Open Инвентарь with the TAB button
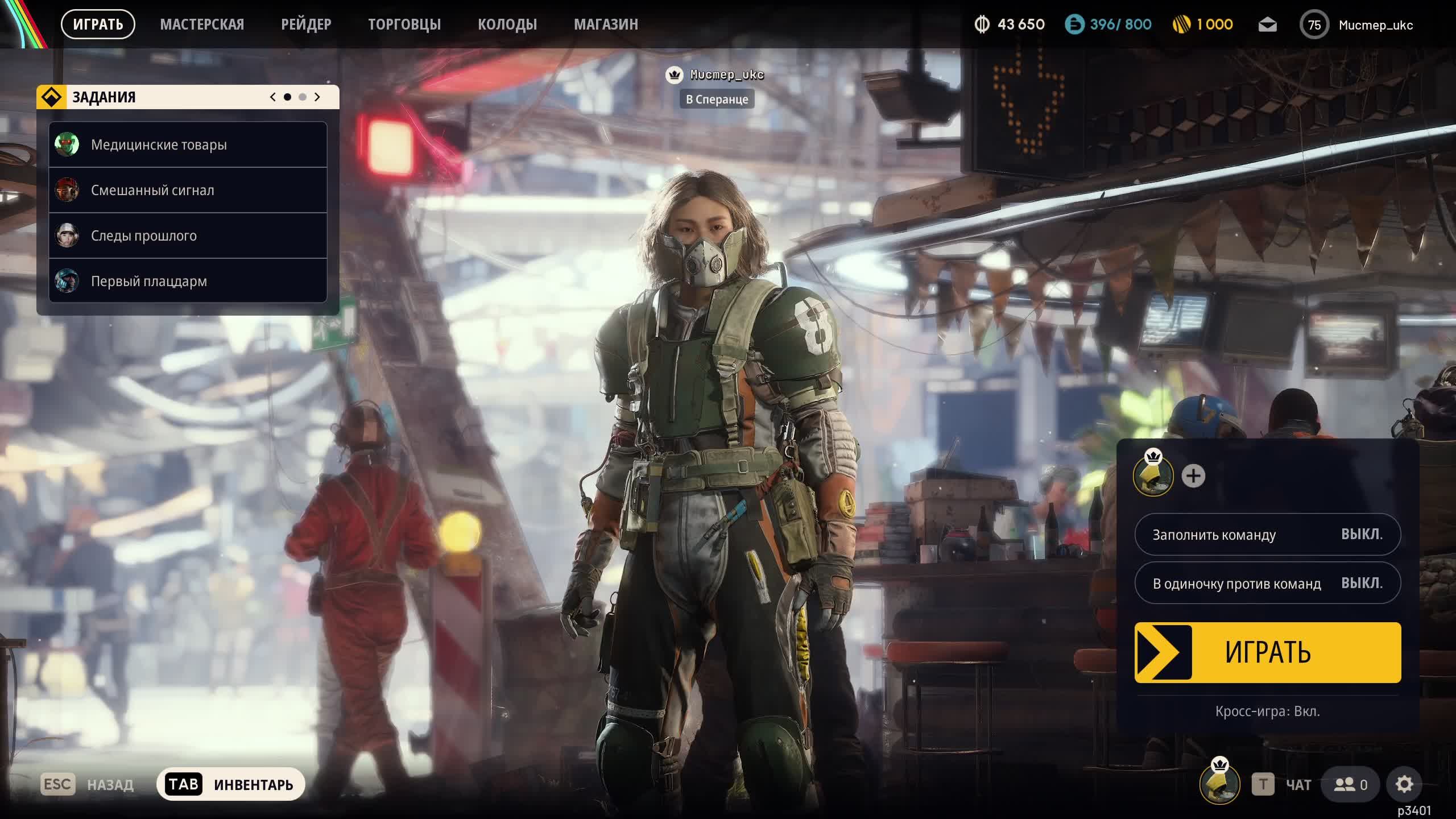This screenshot has width=1456, height=819. [231, 785]
